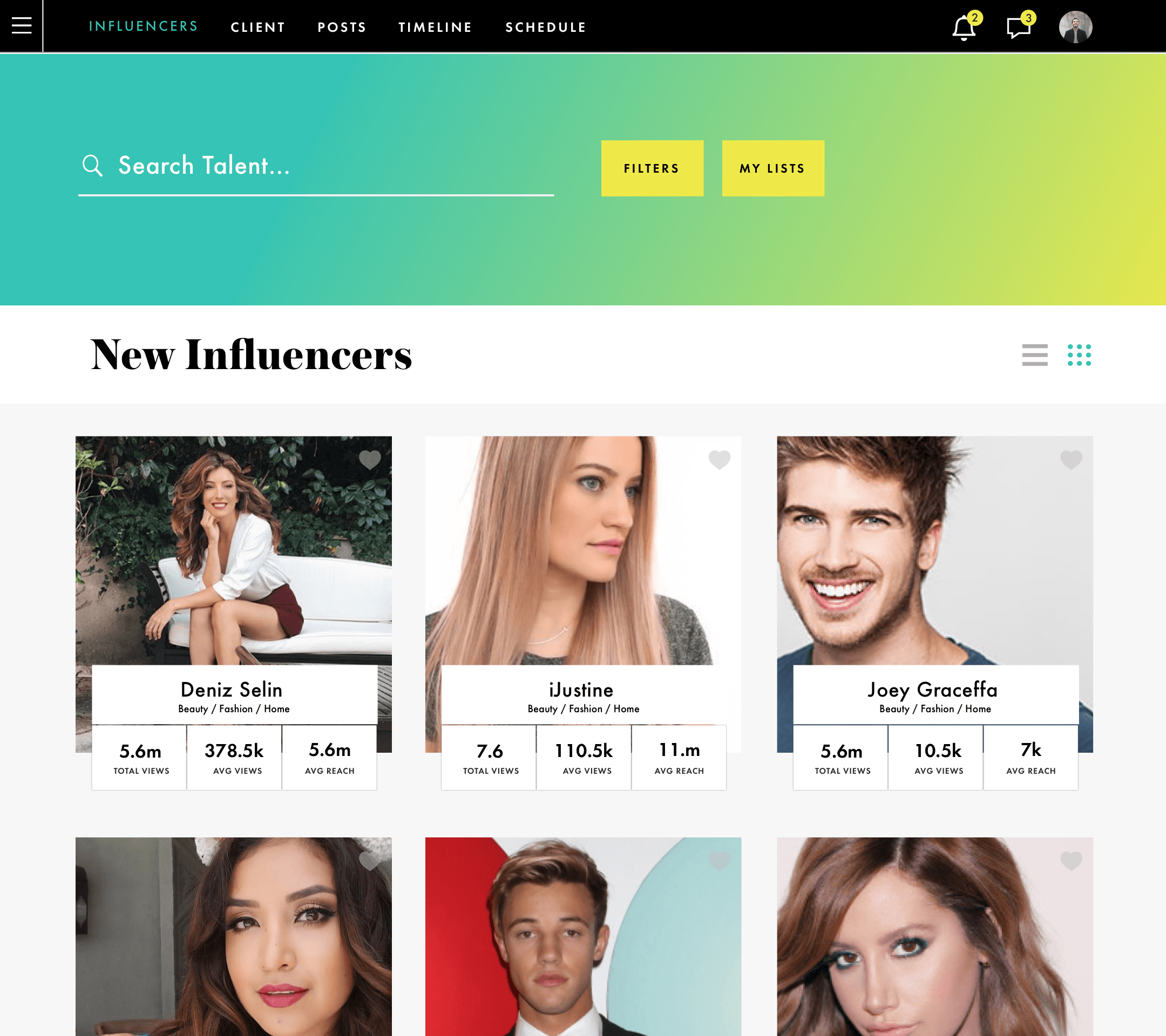Viewport: 1166px width, 1036px height.
Task: Switch to grid view layout
Action: pyautogui.click(x=1079, y=355)
